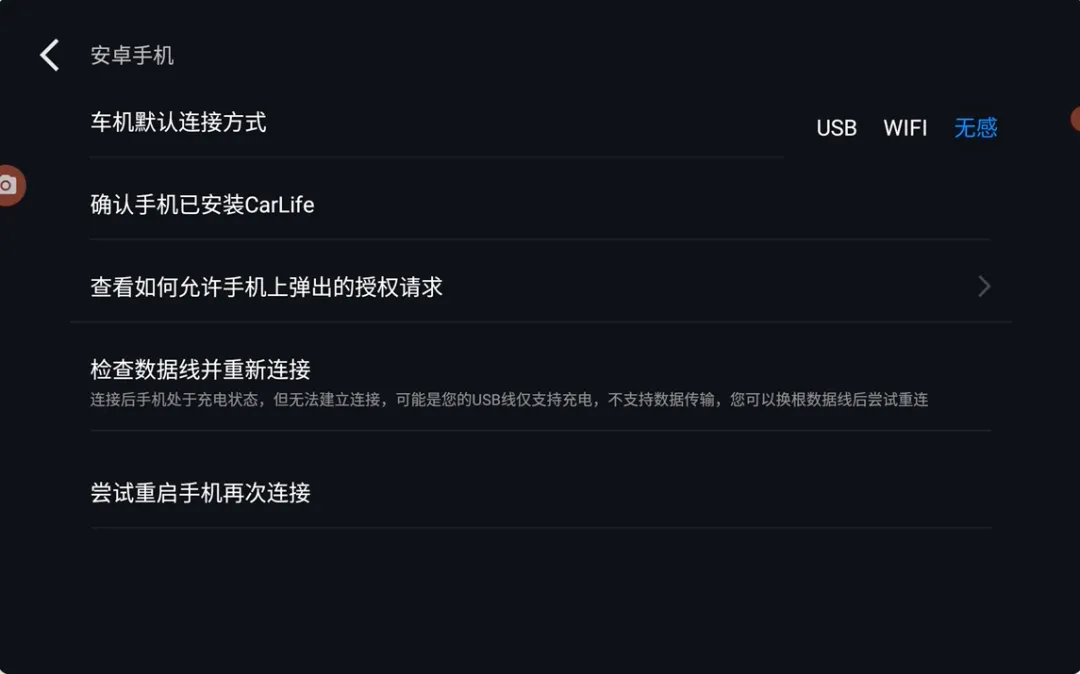1080x674 pixels.
Task: Open 检查数据线并重新连接 item
Action: pos(200,369)
